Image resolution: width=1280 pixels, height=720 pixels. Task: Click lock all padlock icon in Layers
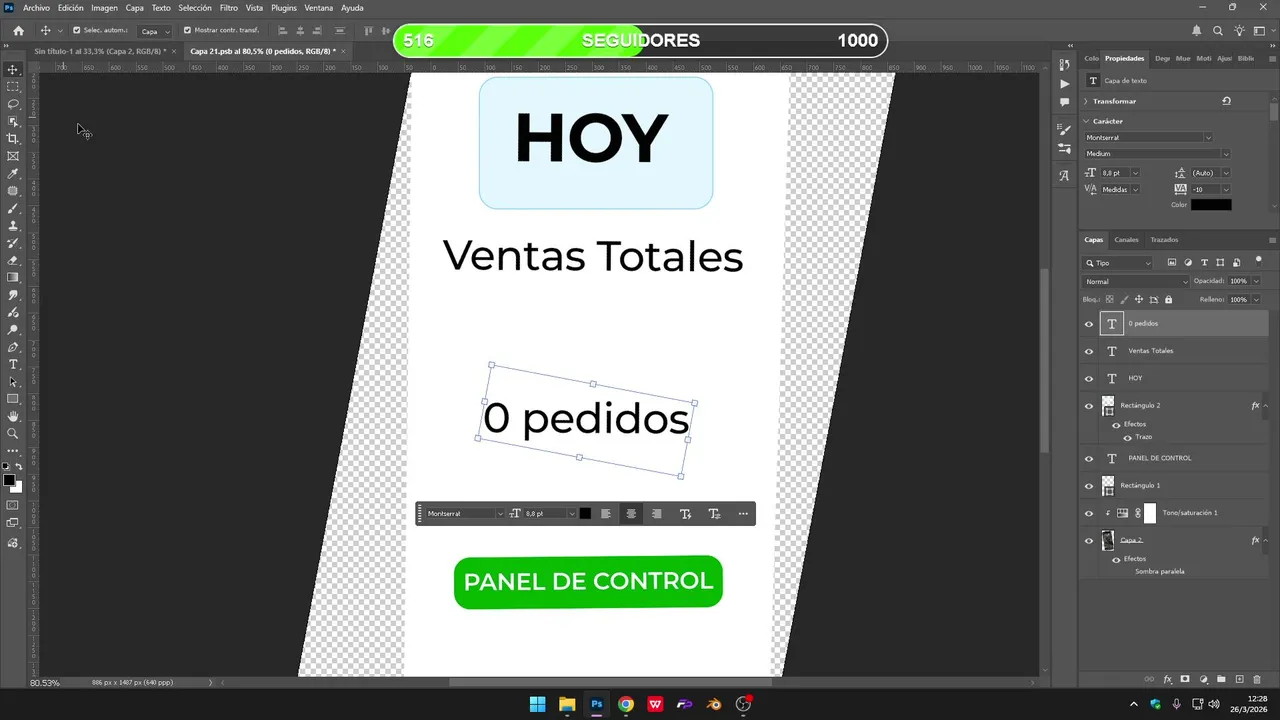point(1168,299)
